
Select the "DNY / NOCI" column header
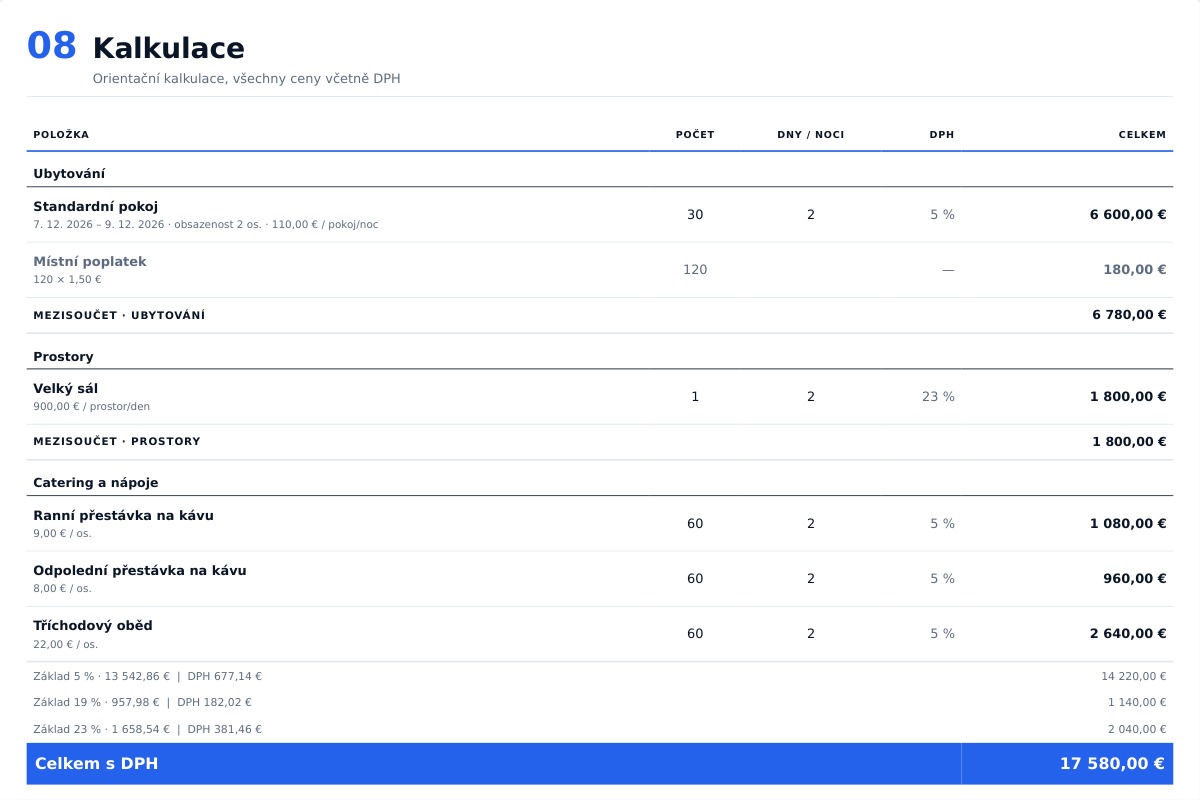tap(811, 135)
